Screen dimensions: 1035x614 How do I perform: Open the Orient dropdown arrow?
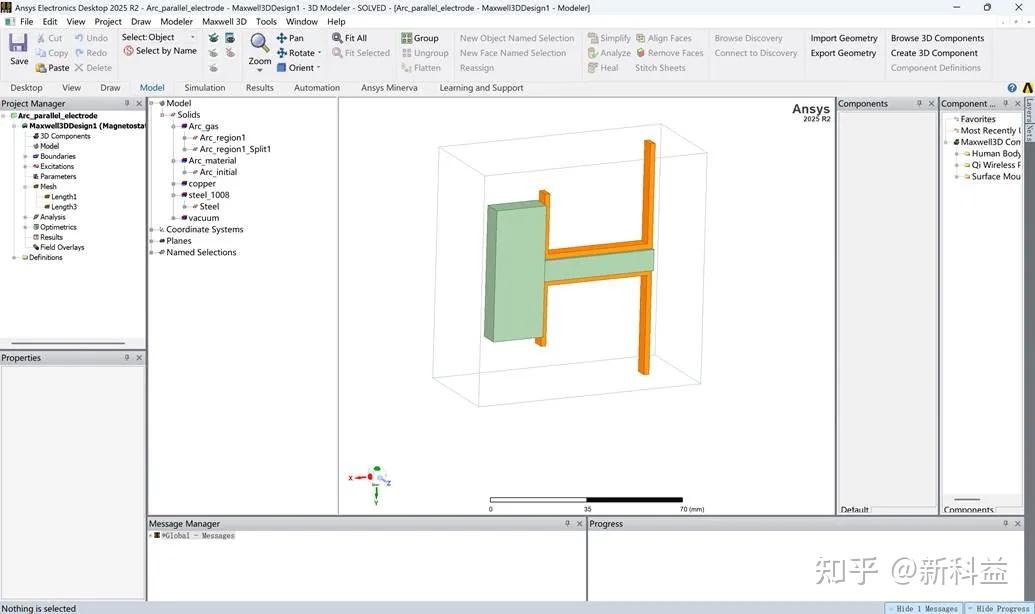tap(318, 68)
